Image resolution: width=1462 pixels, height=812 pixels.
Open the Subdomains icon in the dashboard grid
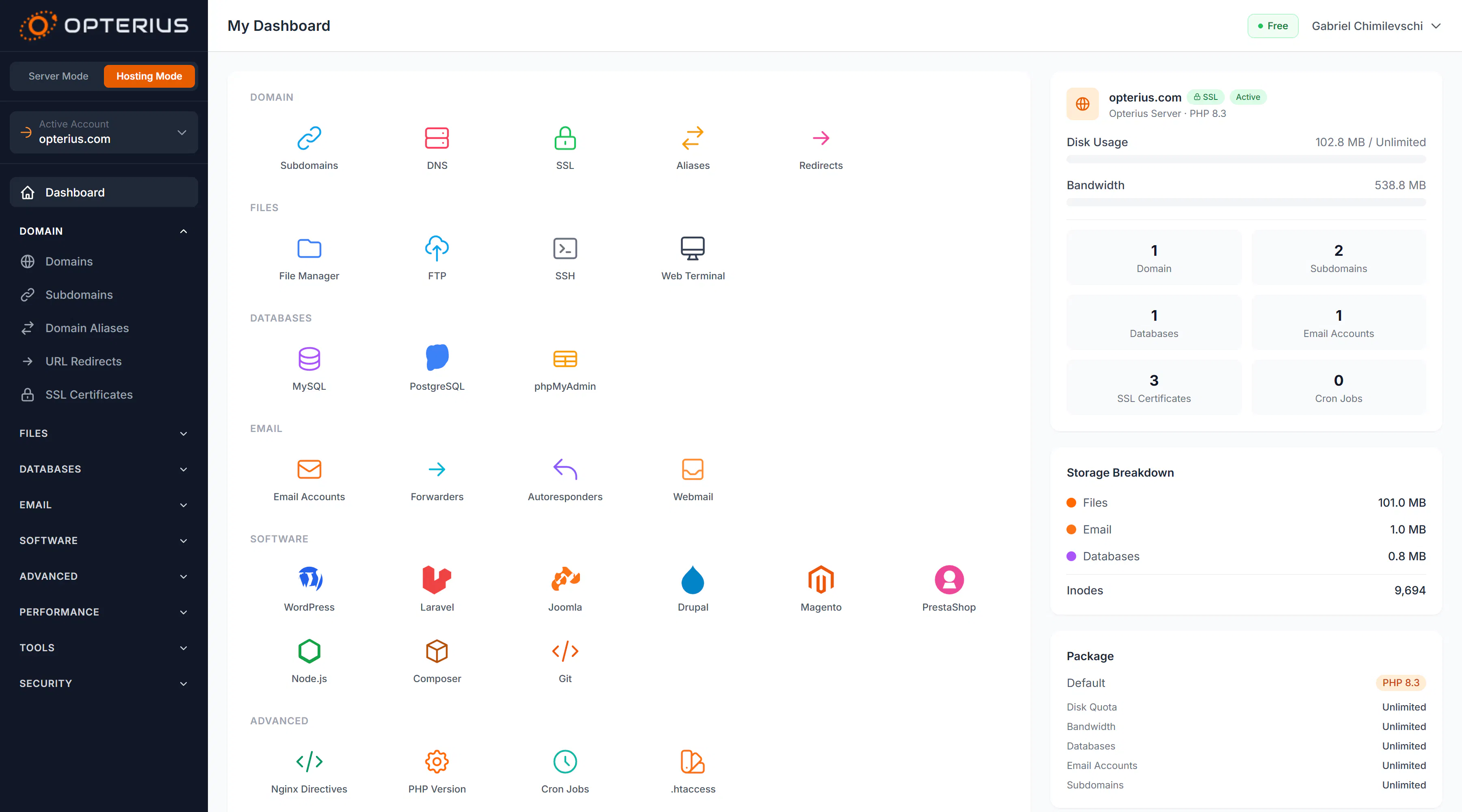[x=309, y=138]
